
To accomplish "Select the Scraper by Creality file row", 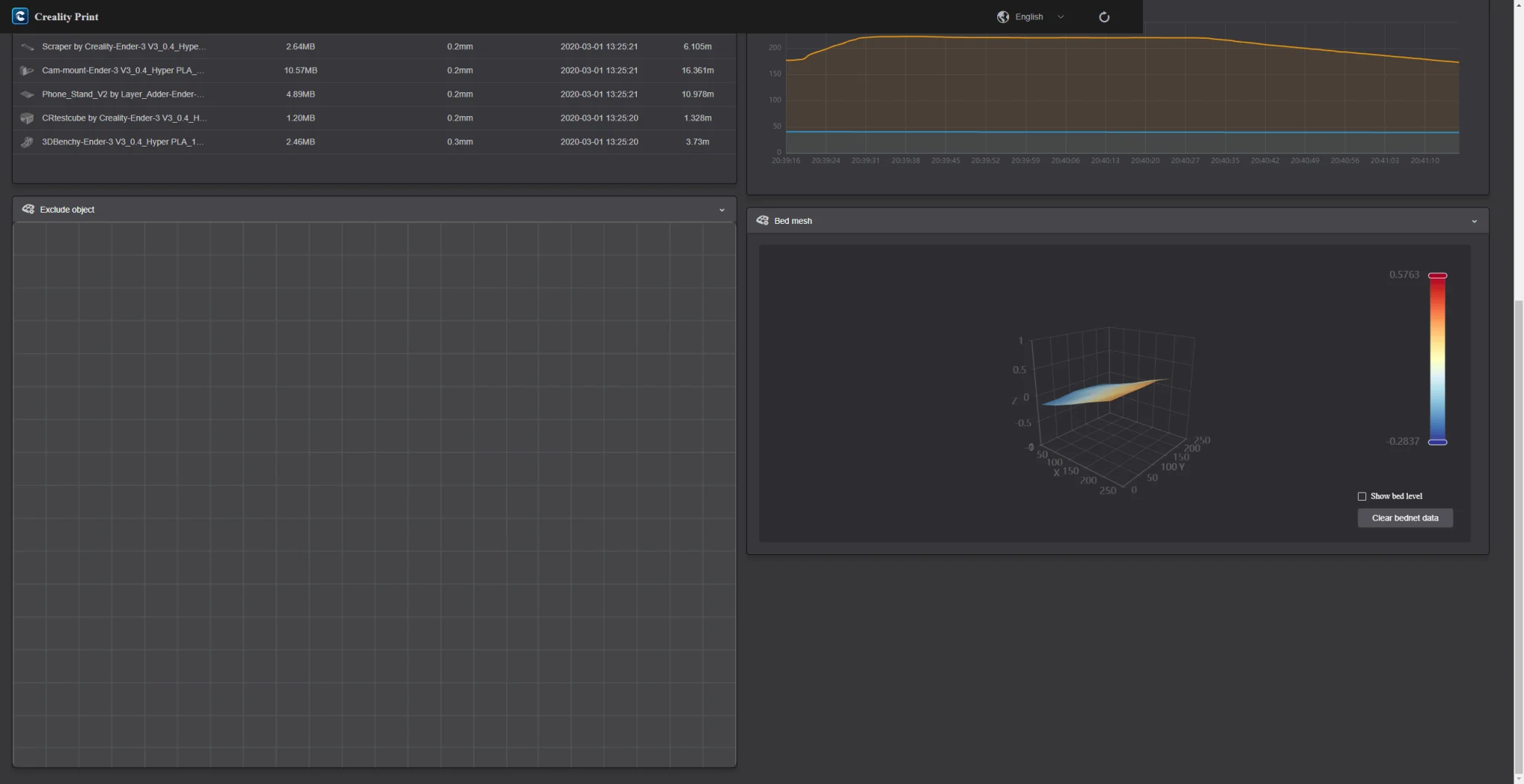I will click(124, 47).
